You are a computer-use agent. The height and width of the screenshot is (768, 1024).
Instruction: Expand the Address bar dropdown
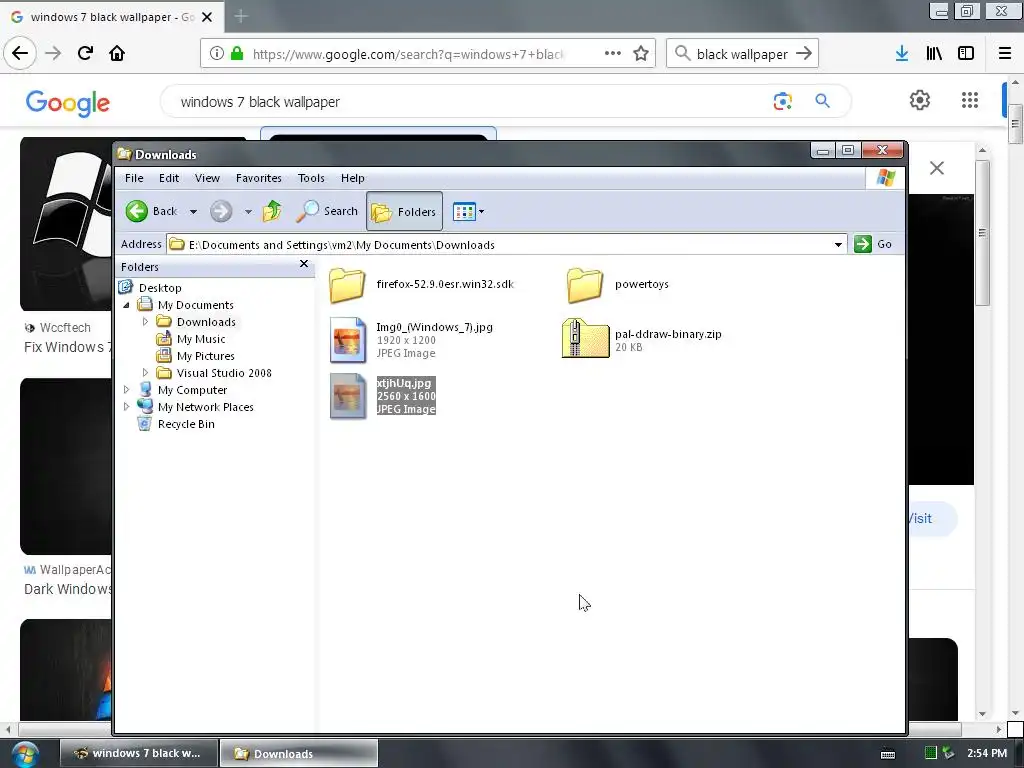[x=838, y=245]
